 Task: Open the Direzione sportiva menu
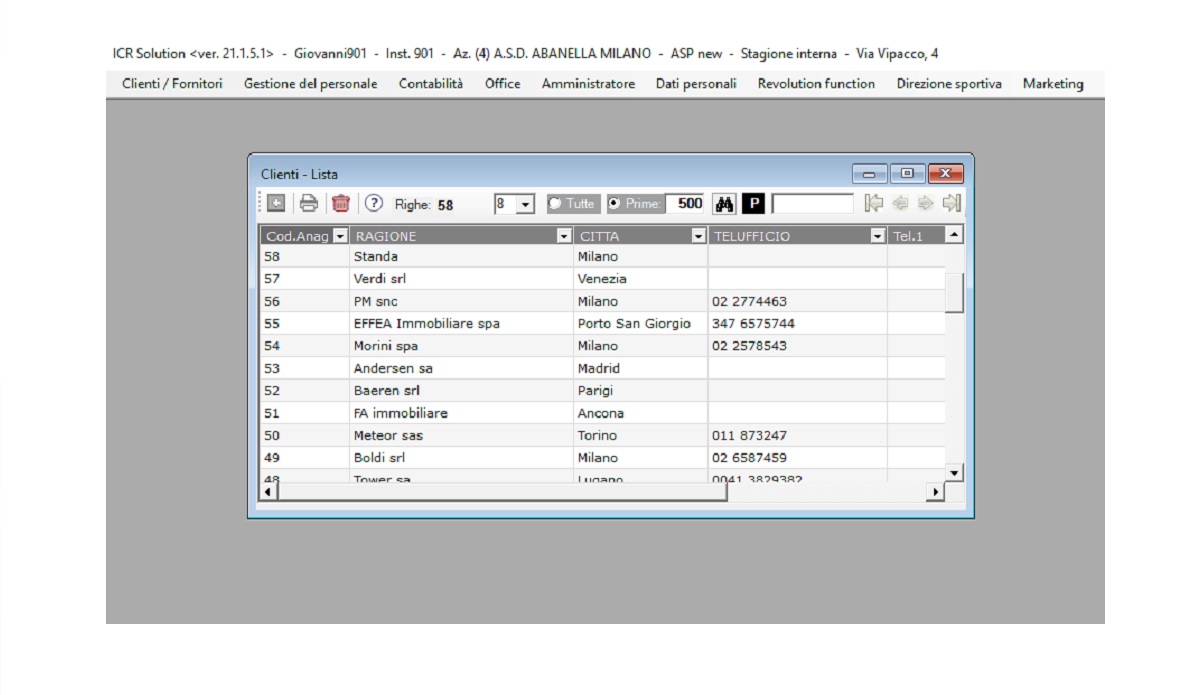coord(949,84)
